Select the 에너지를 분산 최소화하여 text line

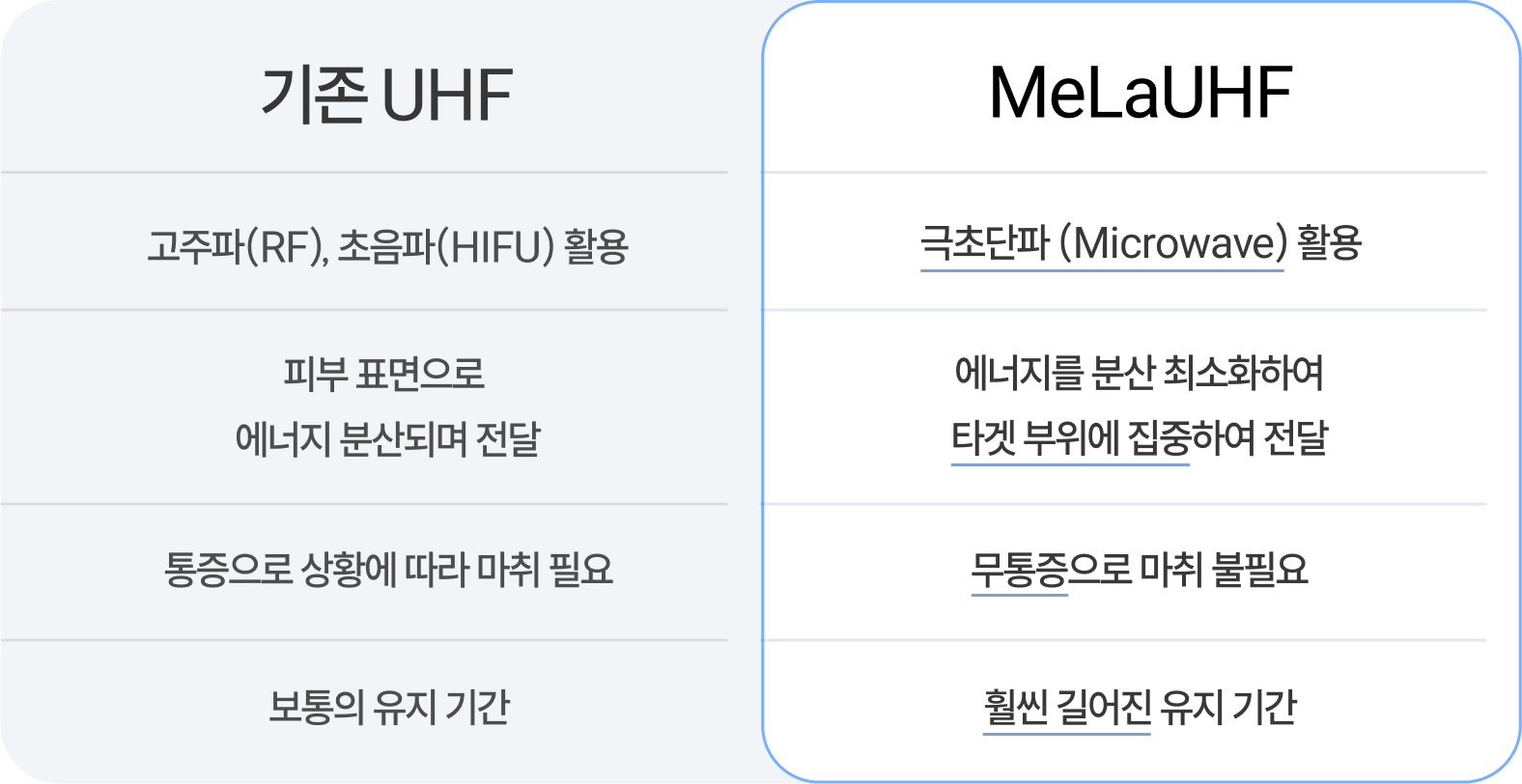click(x=1139, y=373)
